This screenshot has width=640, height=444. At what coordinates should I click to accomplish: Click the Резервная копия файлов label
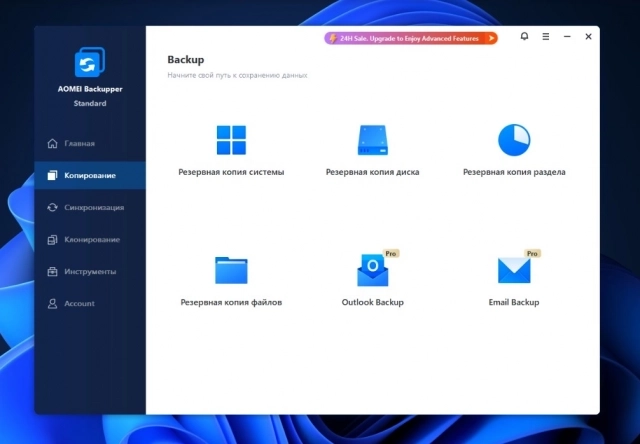pos(231,302)
